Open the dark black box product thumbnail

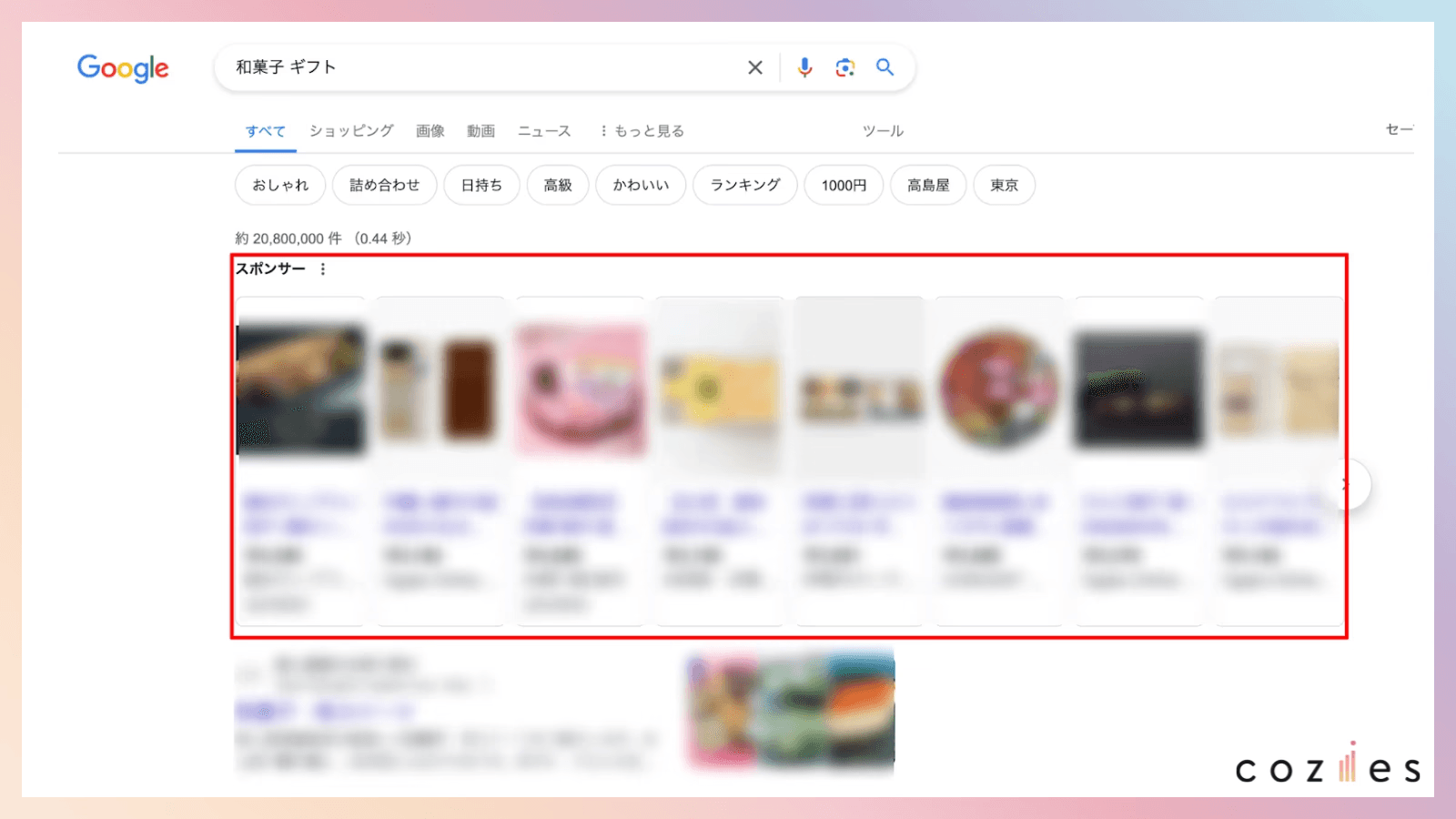(x=1138, y=389)
